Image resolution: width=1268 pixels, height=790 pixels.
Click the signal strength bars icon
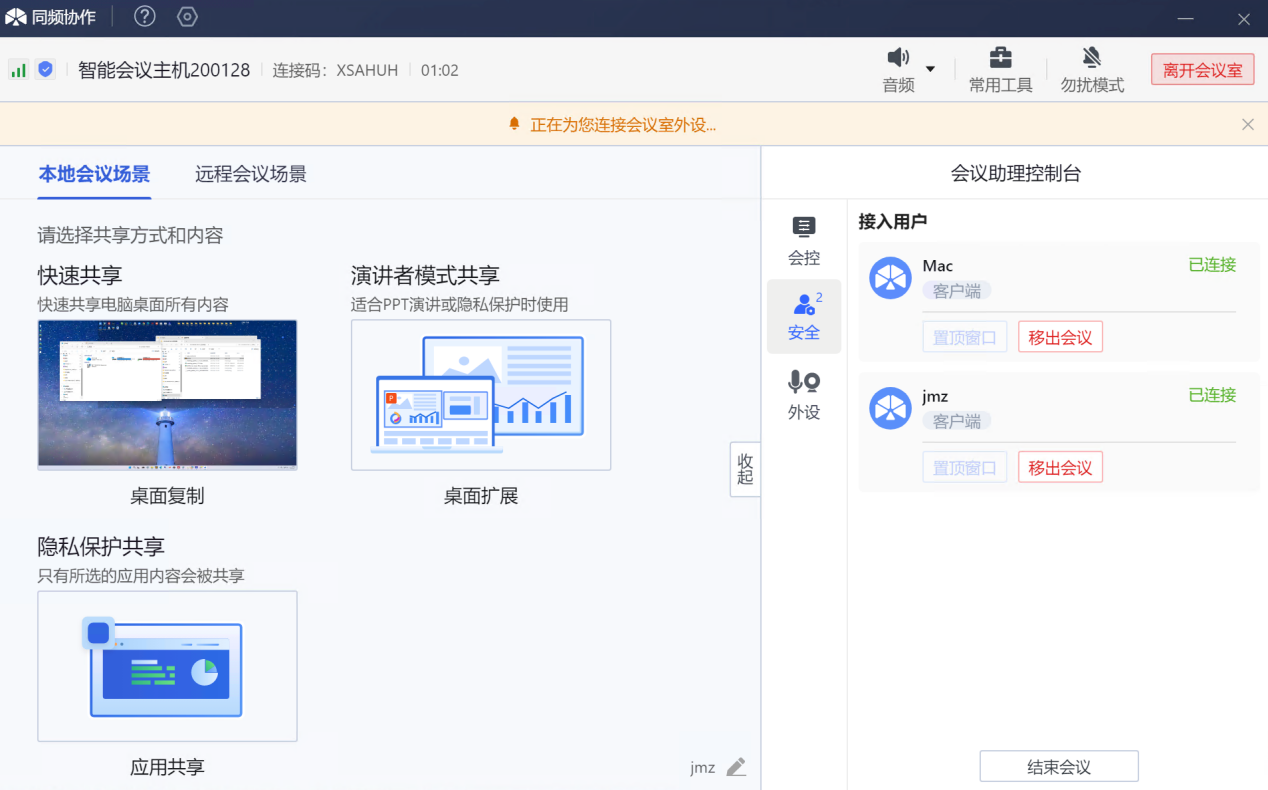coord(18,70)
